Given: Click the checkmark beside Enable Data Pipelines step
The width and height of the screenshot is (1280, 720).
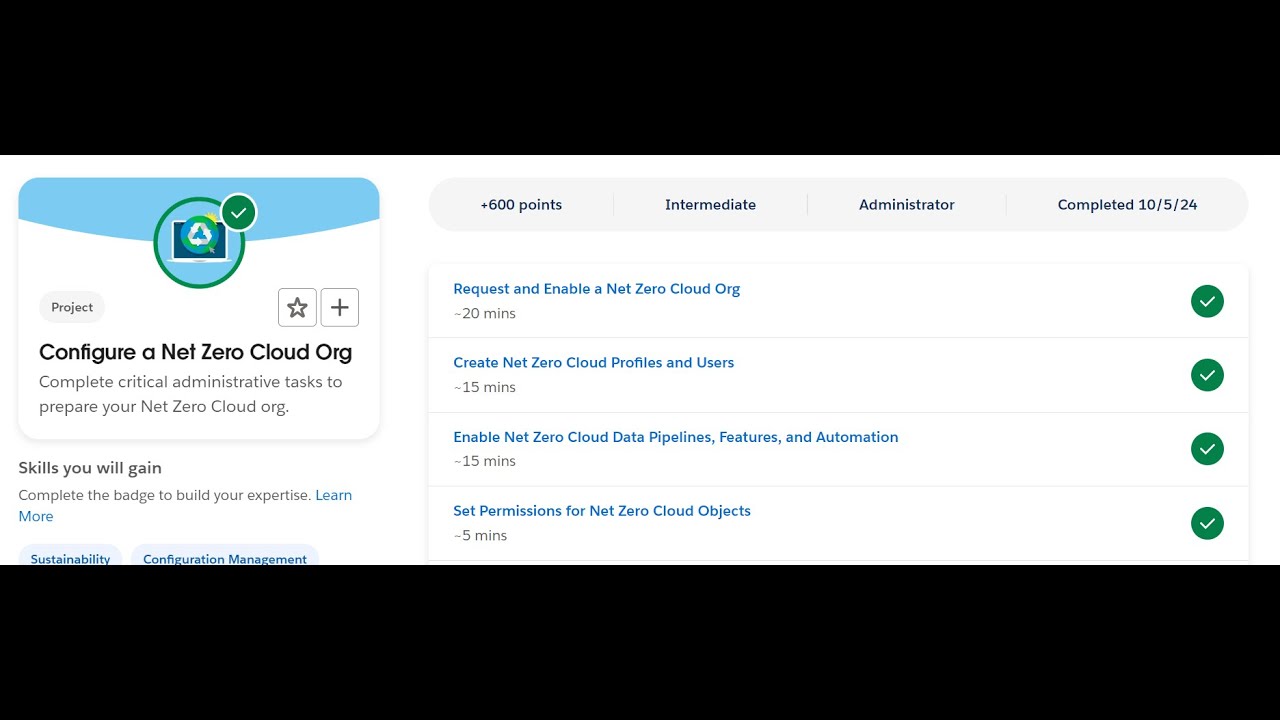Looking at the screenshot, I should (1207, 449).
